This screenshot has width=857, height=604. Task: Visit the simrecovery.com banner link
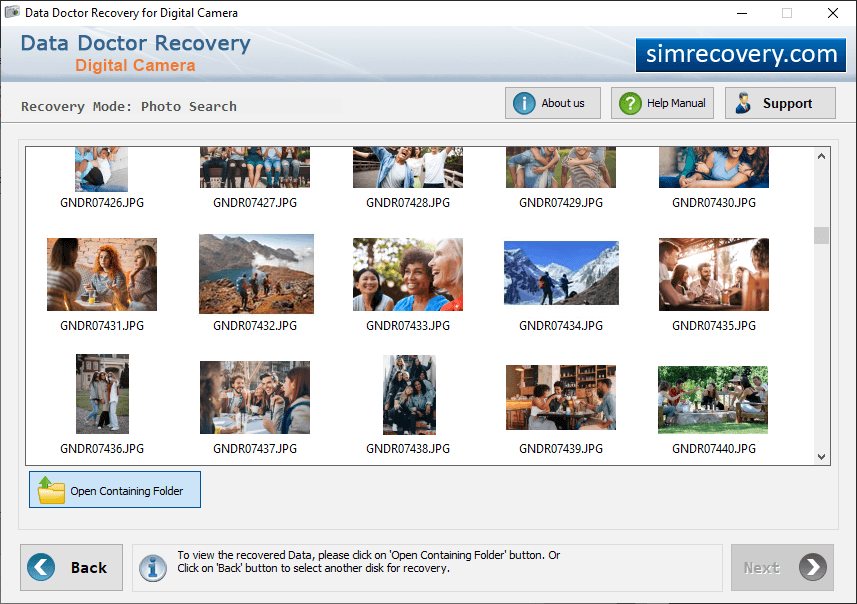[741, 55]
